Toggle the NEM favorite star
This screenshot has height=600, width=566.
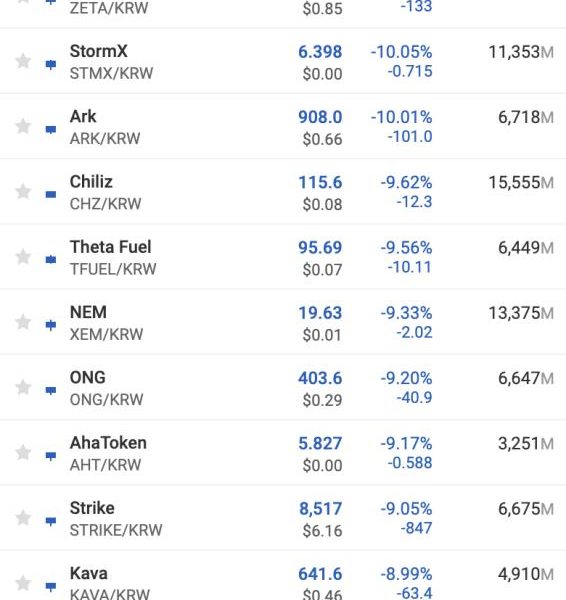[x=23, y=322]
